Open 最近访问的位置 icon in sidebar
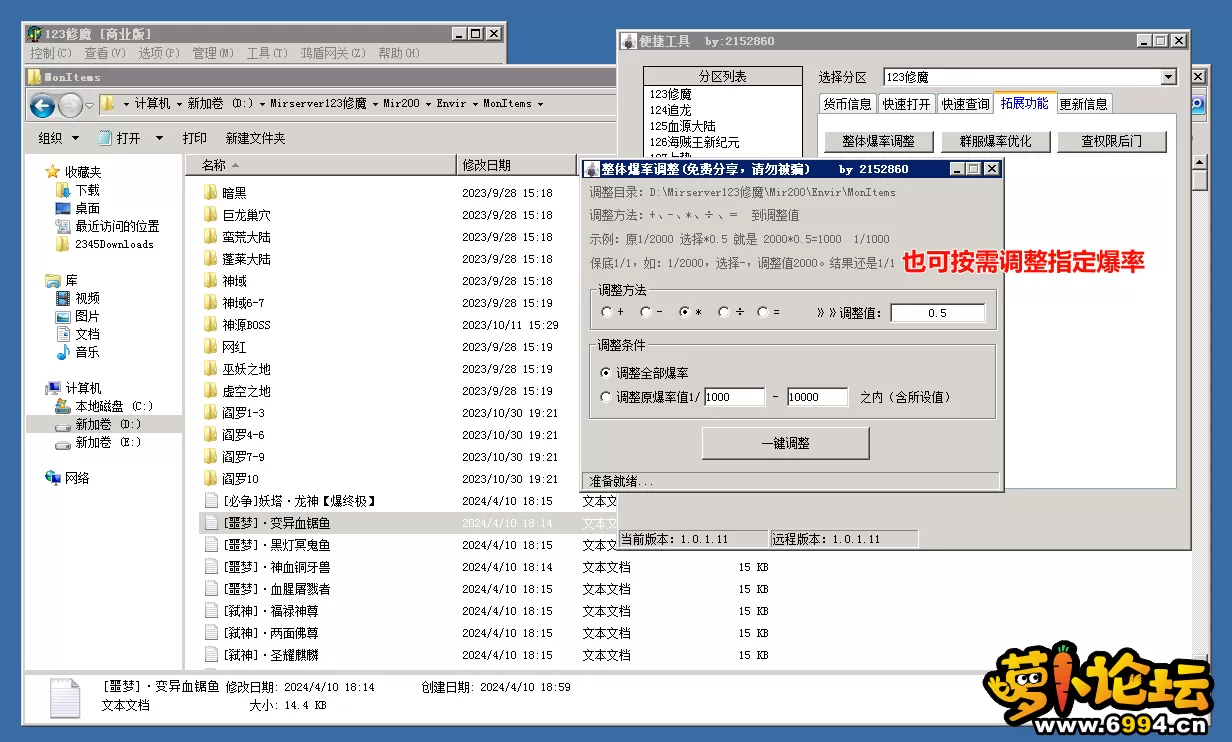The width and height of the screenshot is (1232, 742). (x=63, y=226)
